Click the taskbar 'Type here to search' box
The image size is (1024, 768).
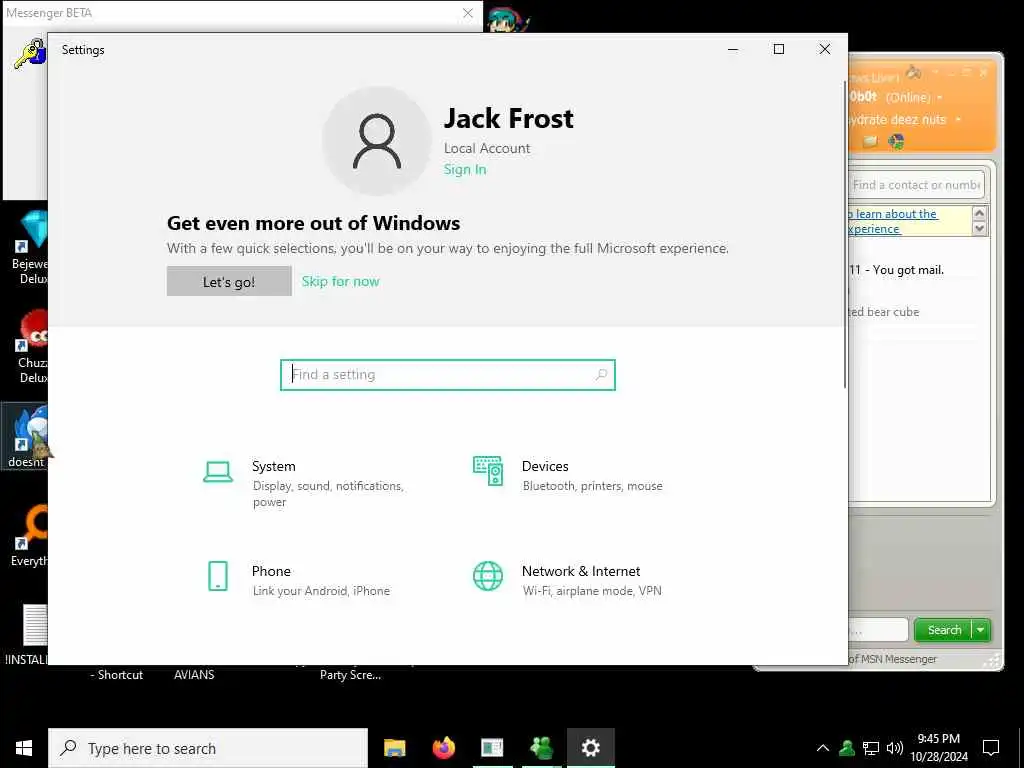coord(208,748)
